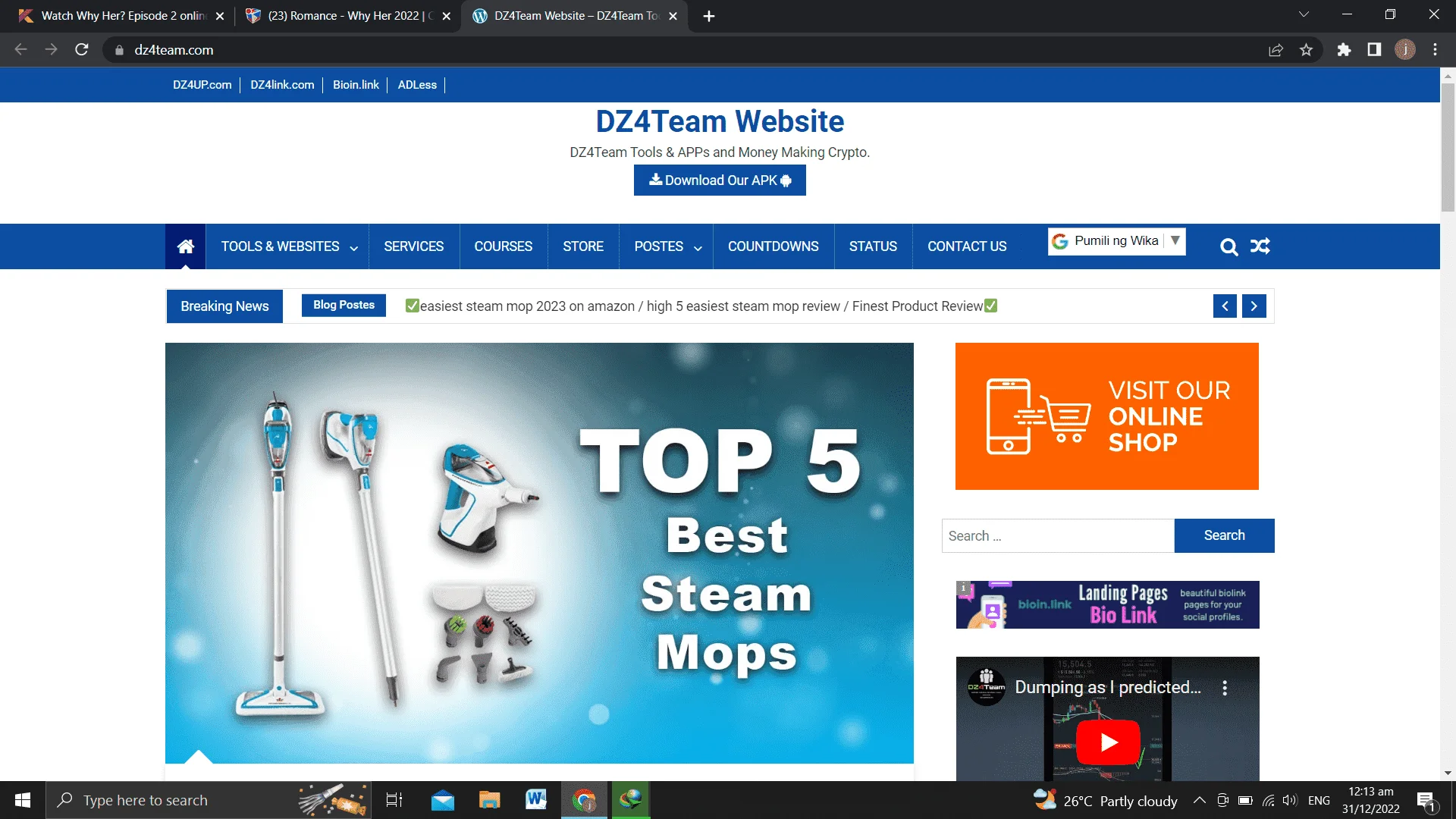Screen dimensions: 1456x819
Task: Show previous breaking news item
Action: (x=1225, y=306)
